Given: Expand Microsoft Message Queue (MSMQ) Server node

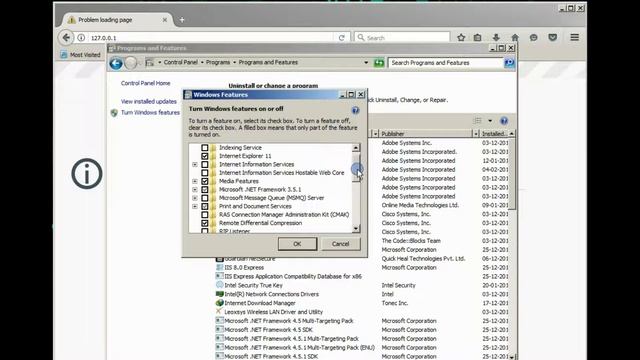Looking at the screenshot, I should (x=195, y=198).
